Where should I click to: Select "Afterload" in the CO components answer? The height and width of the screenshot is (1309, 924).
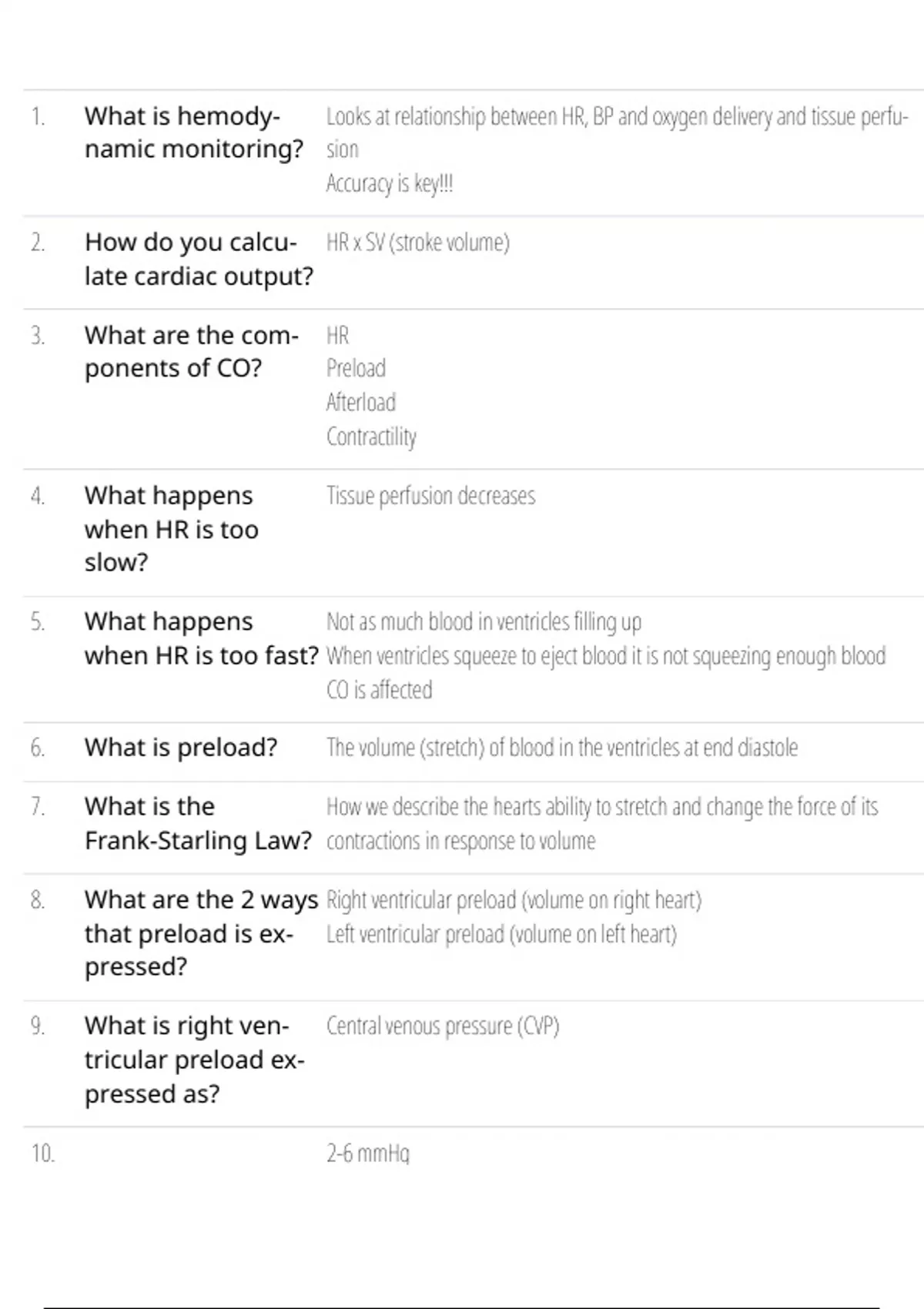360,403
